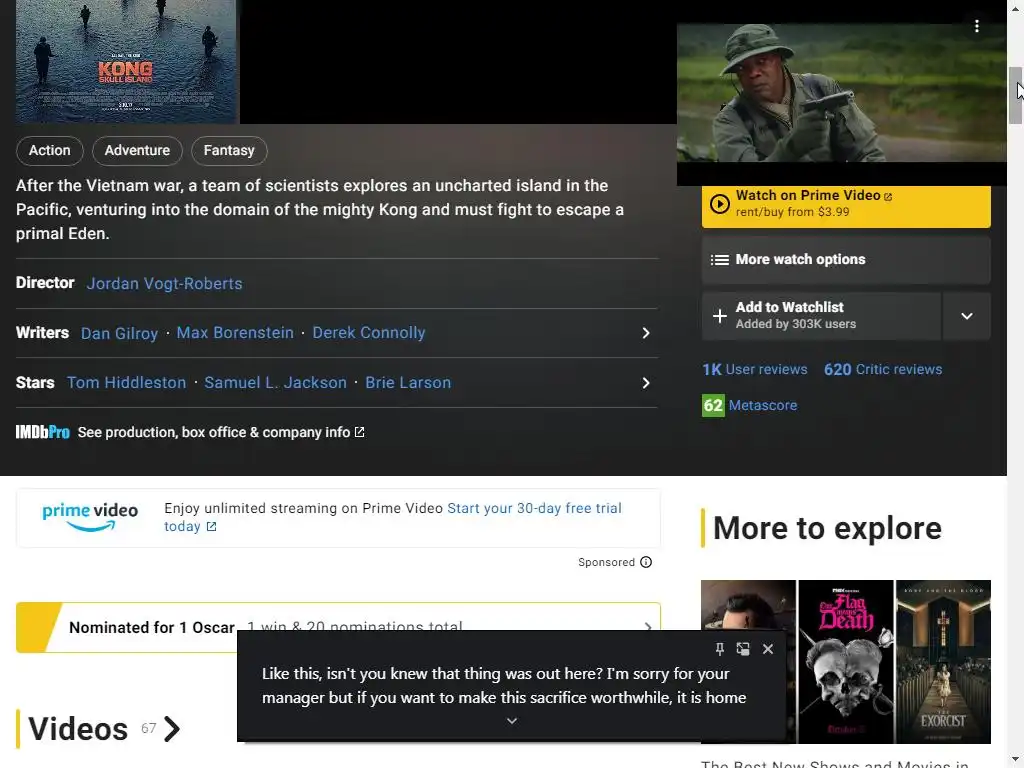Open the video player three-dot menu

coord(976,26)
